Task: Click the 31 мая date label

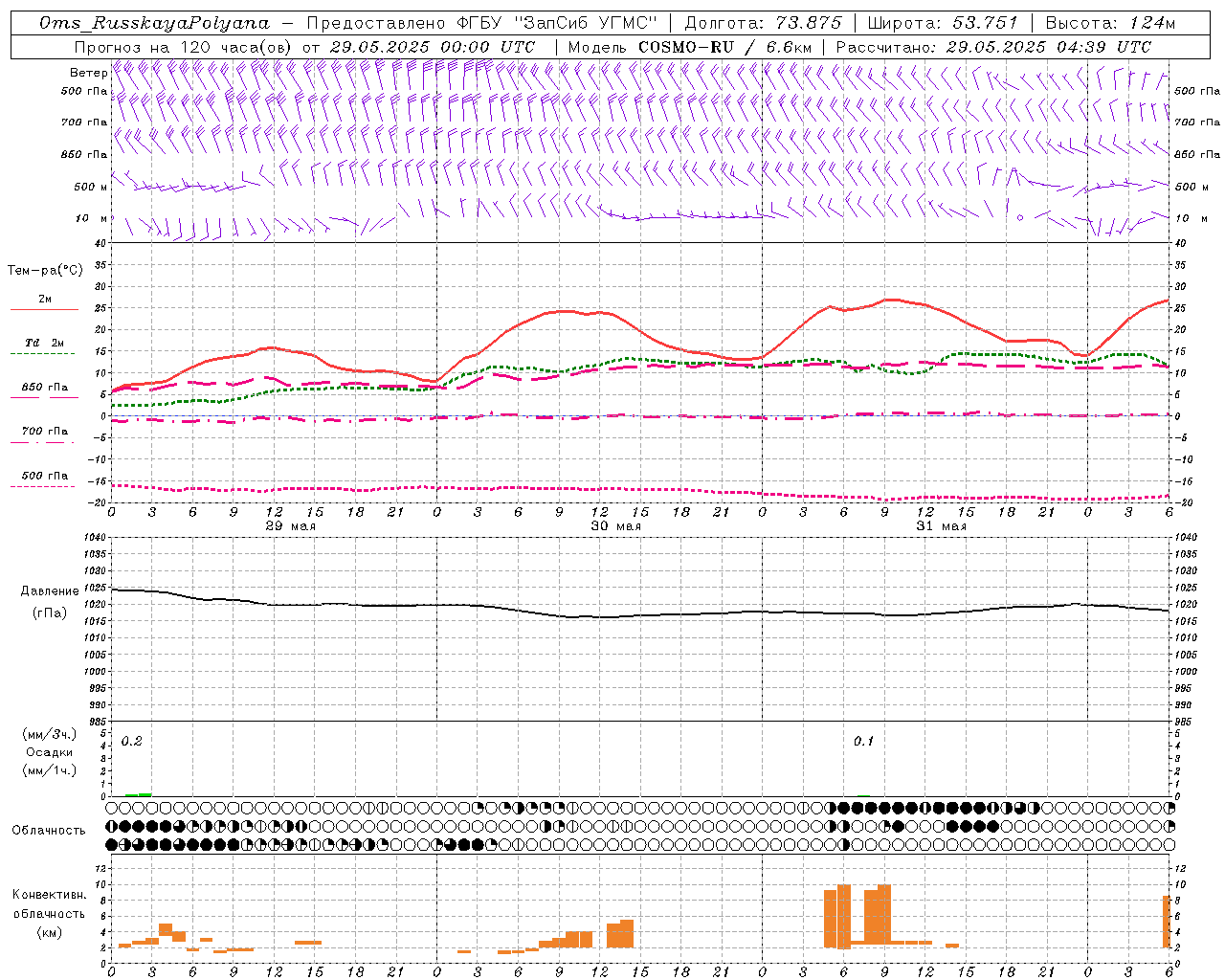Action: [x=941, y=526]
